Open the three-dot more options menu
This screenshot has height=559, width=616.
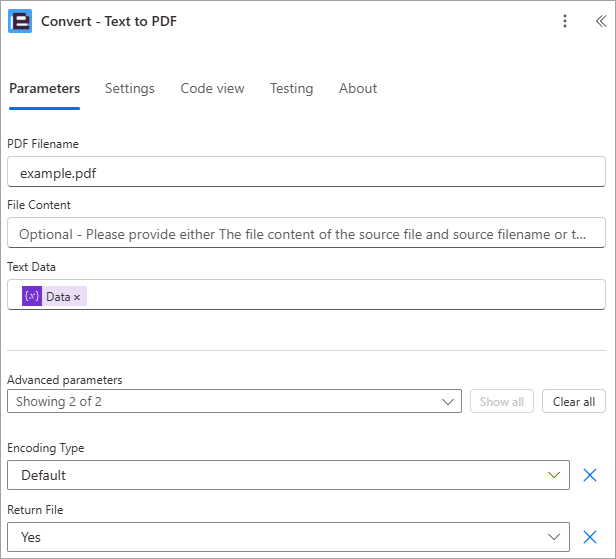pos(565,21)
